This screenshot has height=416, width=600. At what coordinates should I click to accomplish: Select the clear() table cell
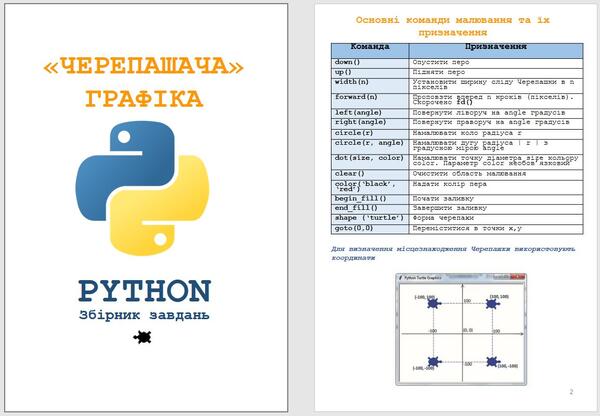coord(370,175)
